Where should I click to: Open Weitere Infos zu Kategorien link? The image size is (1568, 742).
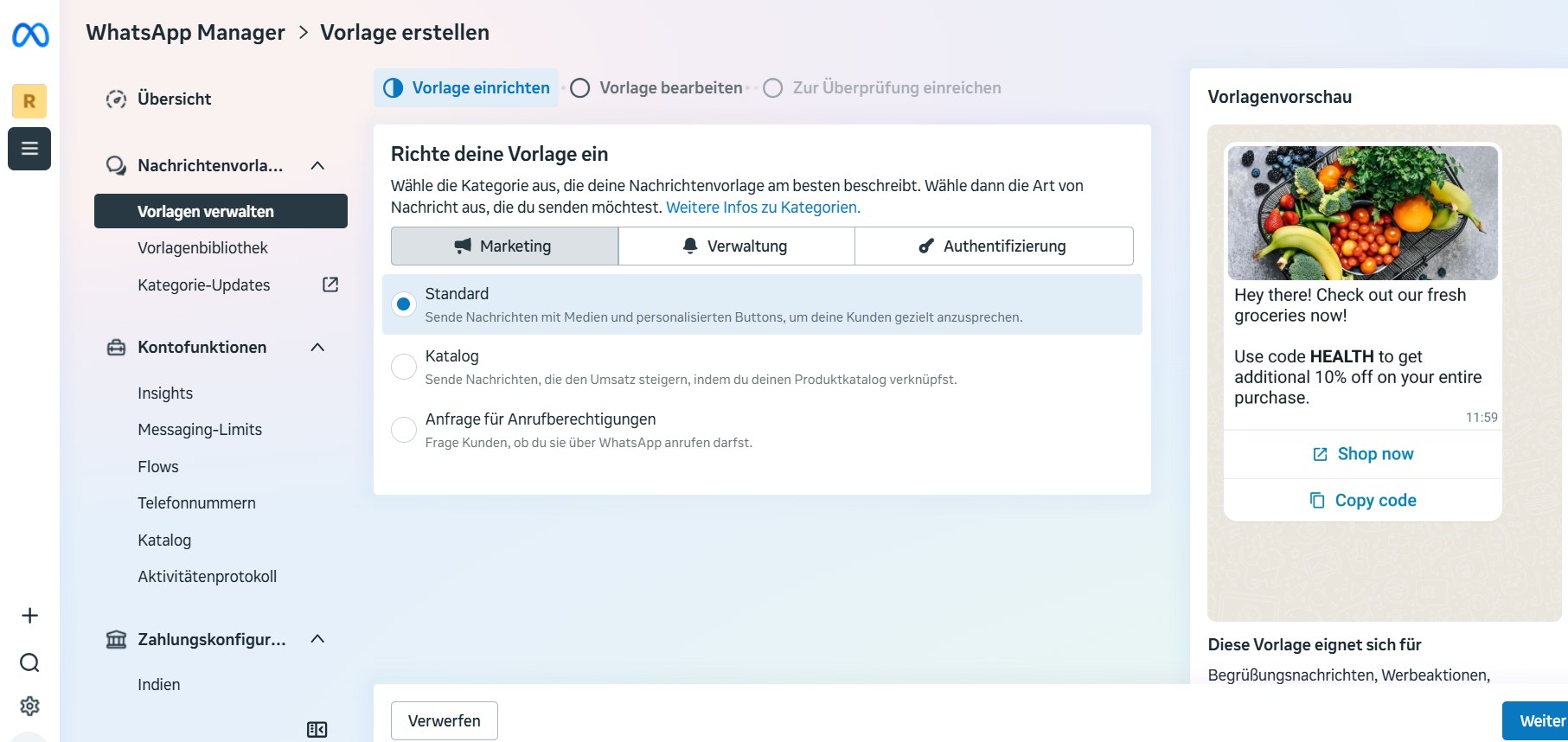(763, 208)
